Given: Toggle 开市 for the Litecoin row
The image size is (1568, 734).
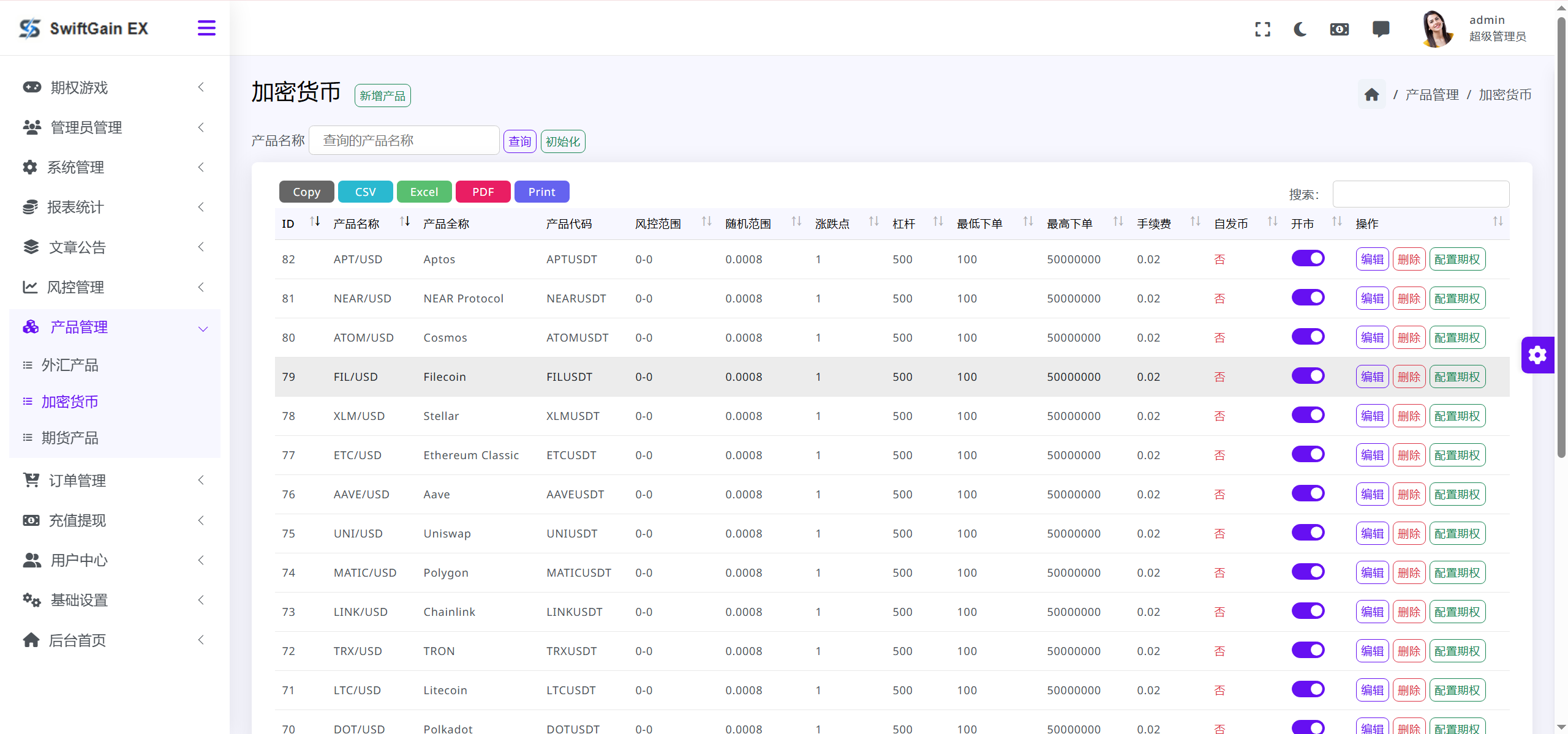Looking at the screenshot, I should [x=1308, y=689].
